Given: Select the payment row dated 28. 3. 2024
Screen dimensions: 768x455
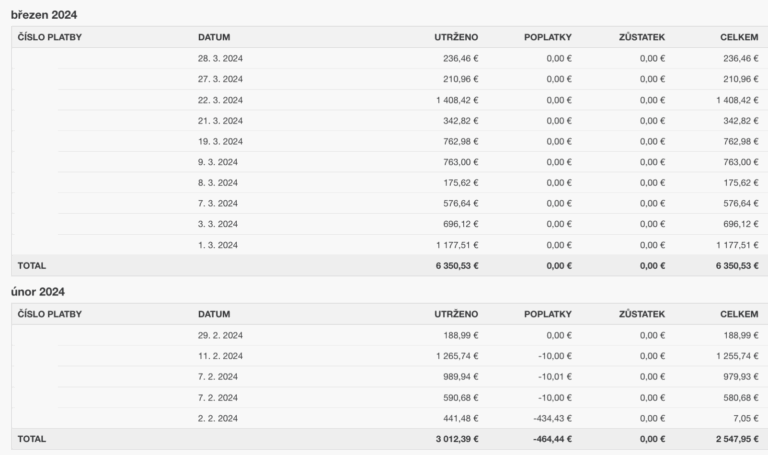Looking at the screenshot, I should point(389,58).
